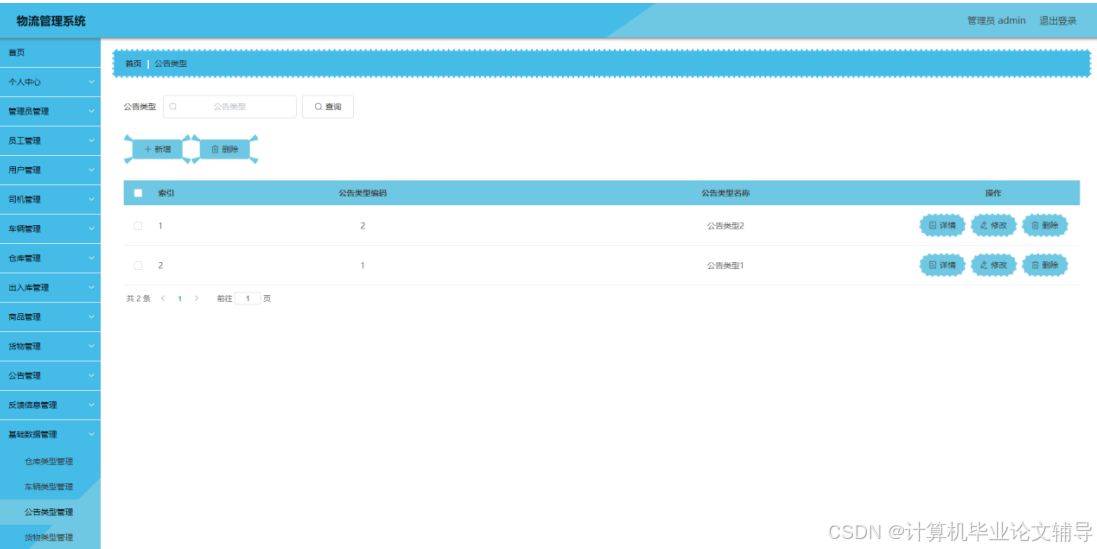Expand 个人中心 using its chevron
The height and width of the screenshot is (549, 1097).
[92, 82]
